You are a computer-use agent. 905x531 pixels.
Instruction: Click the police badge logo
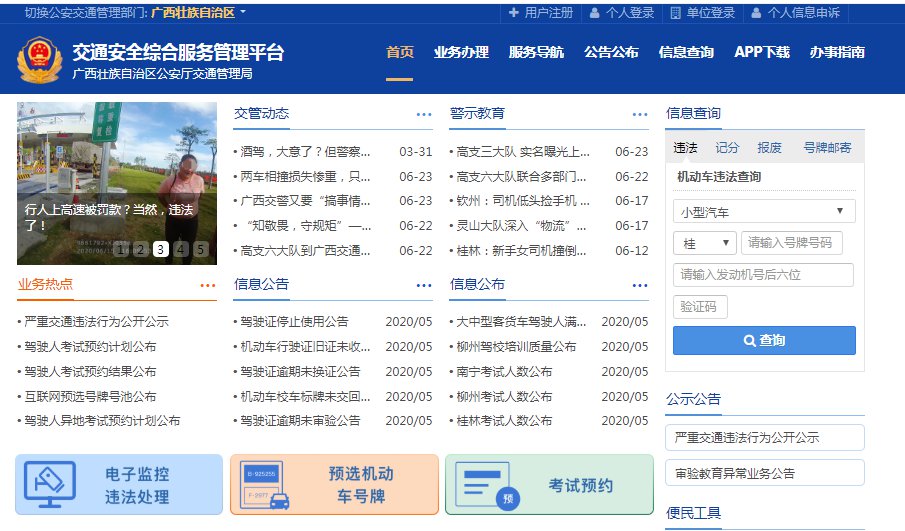(39, 60)
